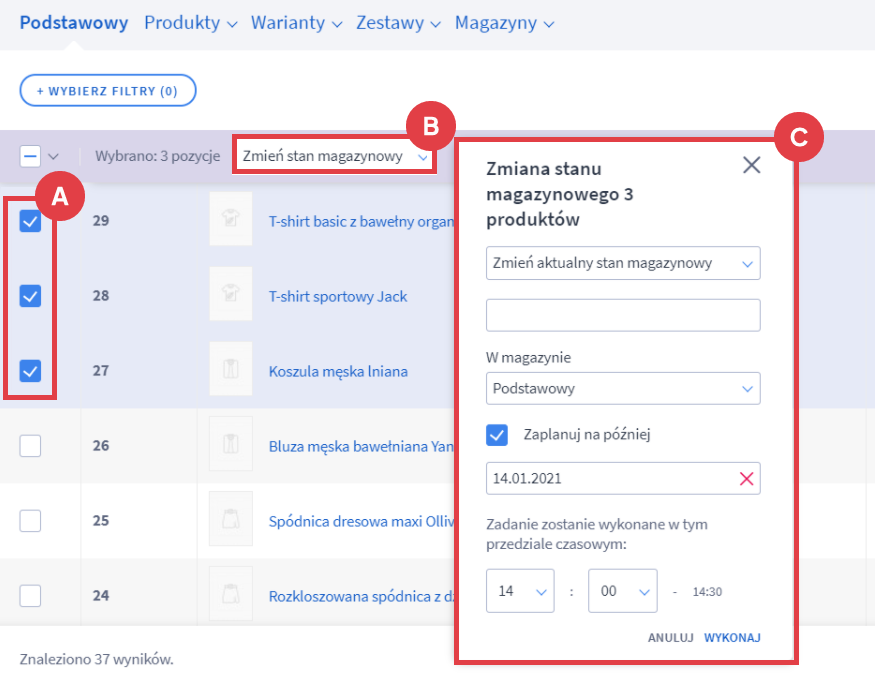Clear the date 14.01.2021 with red X
The width and height of the screenshot is (875, 684).
click(x=745, y=478)
